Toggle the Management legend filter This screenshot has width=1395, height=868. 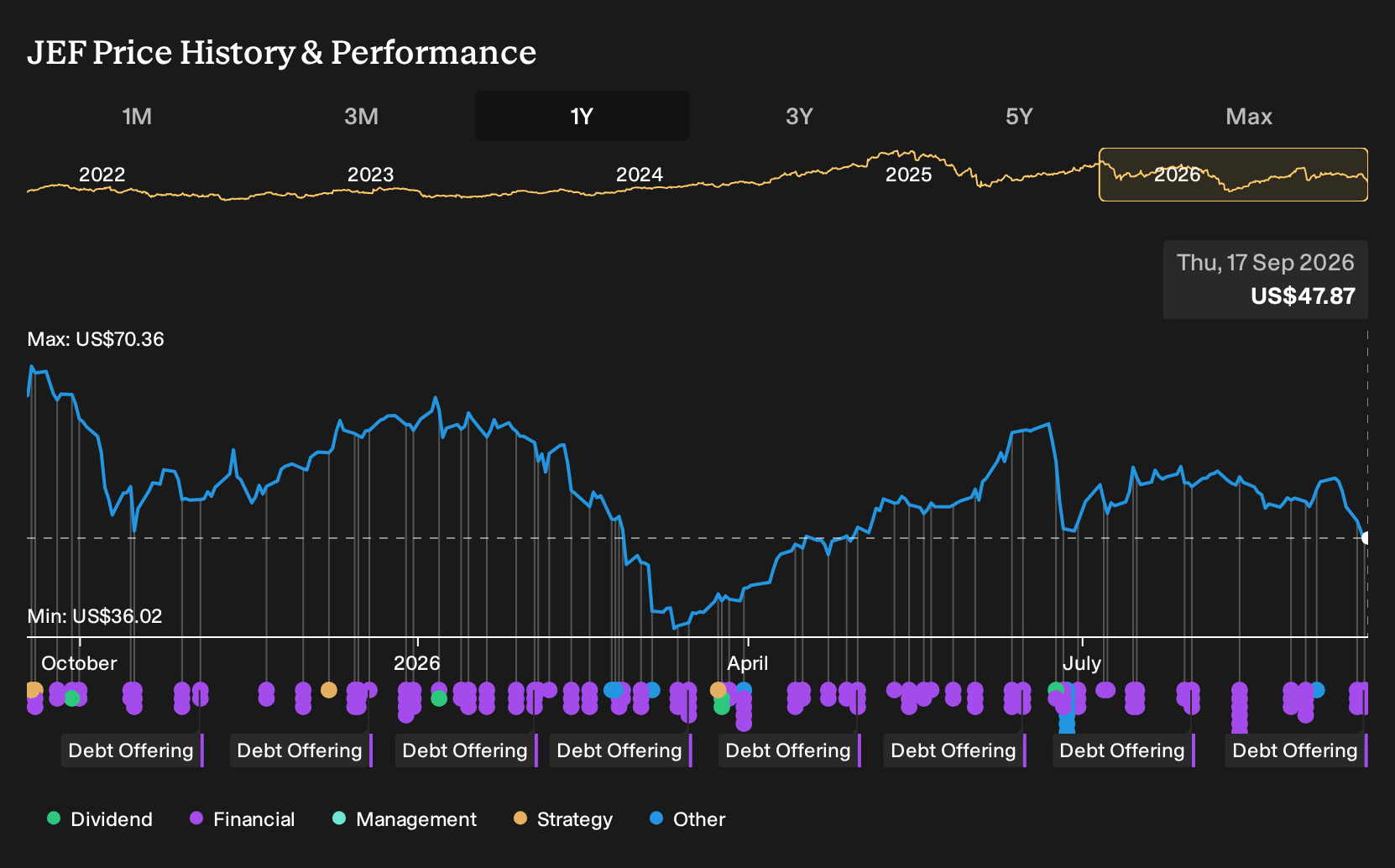[405, 819]
